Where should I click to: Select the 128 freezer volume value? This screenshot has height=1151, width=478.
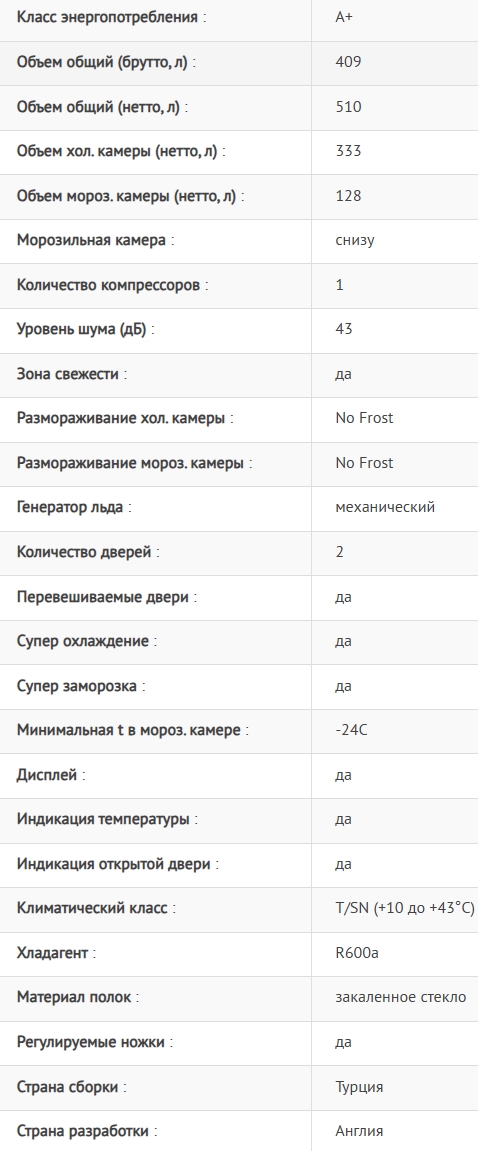pos(348,195)
